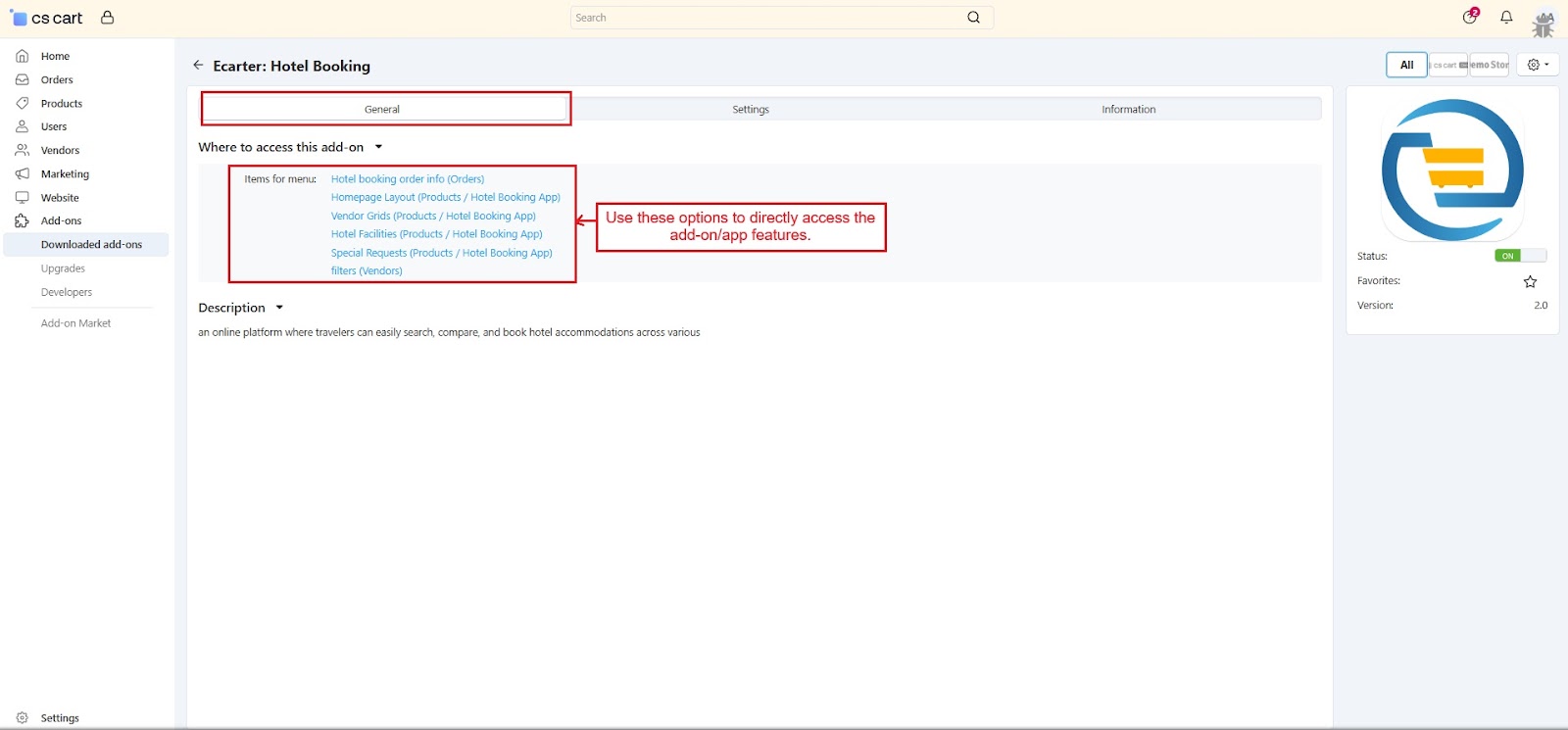Image resolution: width=1568 pixels, height=730 pixels.
Task: Open the help icon with red badge
Action: click(x=1469, y=17)
